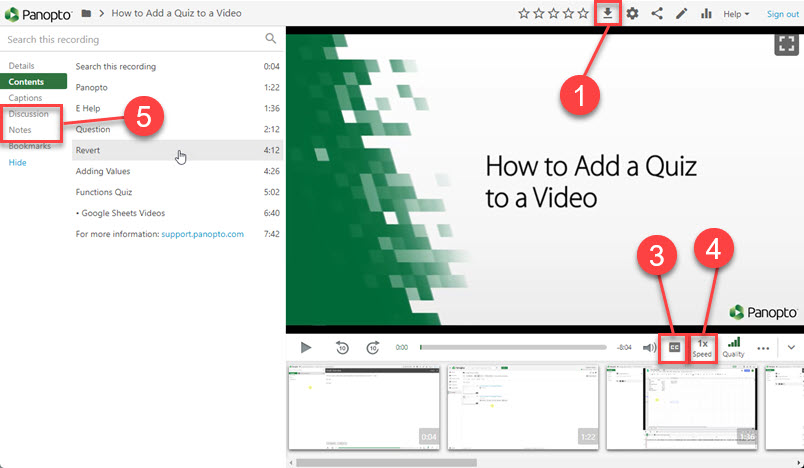The image size is (804, 468).
Task: Click the scrollbar left arrow
Action: (x=291, y=463)
